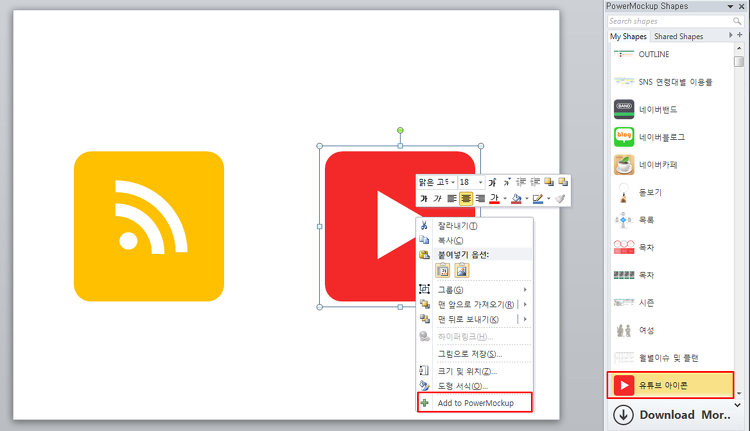Viewport: 750px width, 431px height.
Task: Paste as picture icon in paste options
Action: click(462, 270)
